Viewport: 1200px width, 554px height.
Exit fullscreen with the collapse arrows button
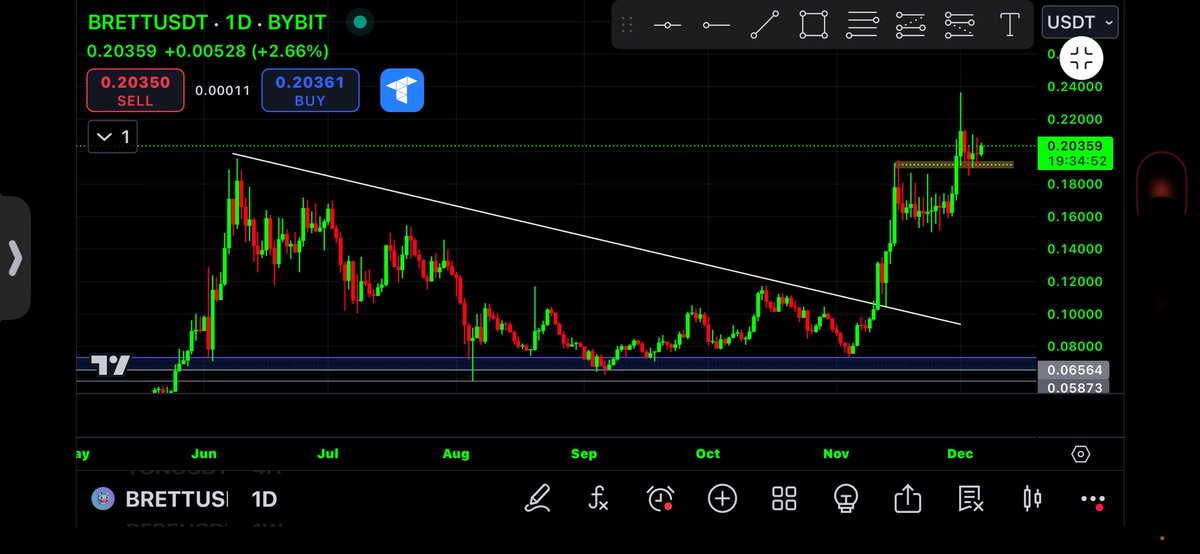click(1081, 58)
